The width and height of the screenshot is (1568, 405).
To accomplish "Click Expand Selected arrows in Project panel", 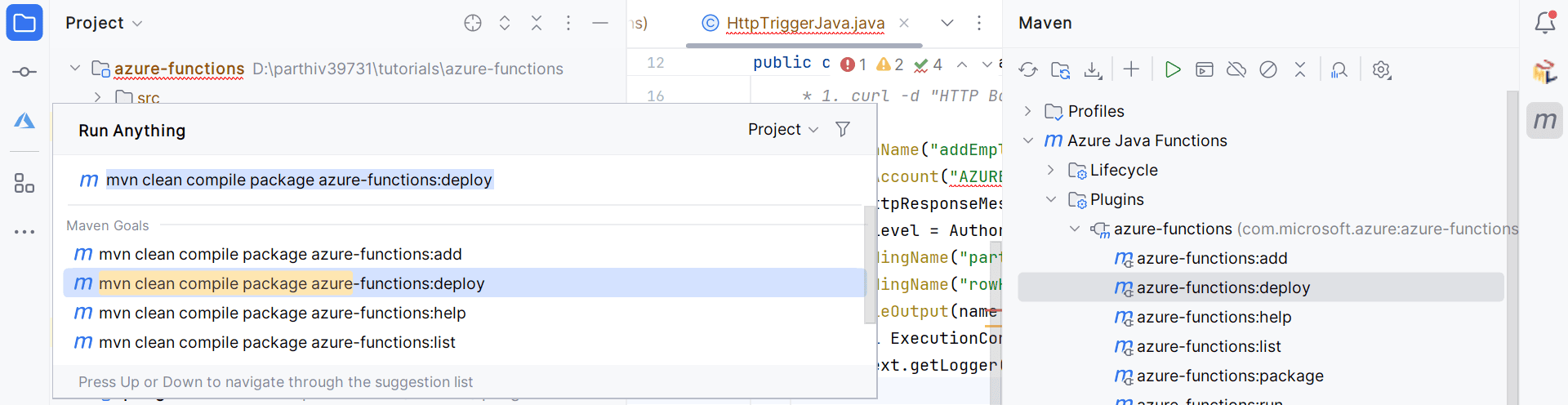I will point(505,23).
